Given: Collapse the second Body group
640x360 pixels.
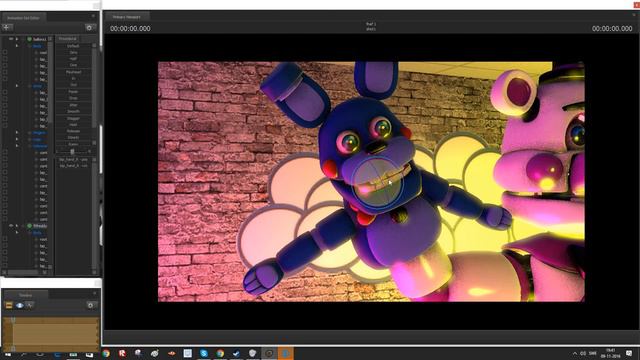Looking at the screenshot, I should click(17, 232).
